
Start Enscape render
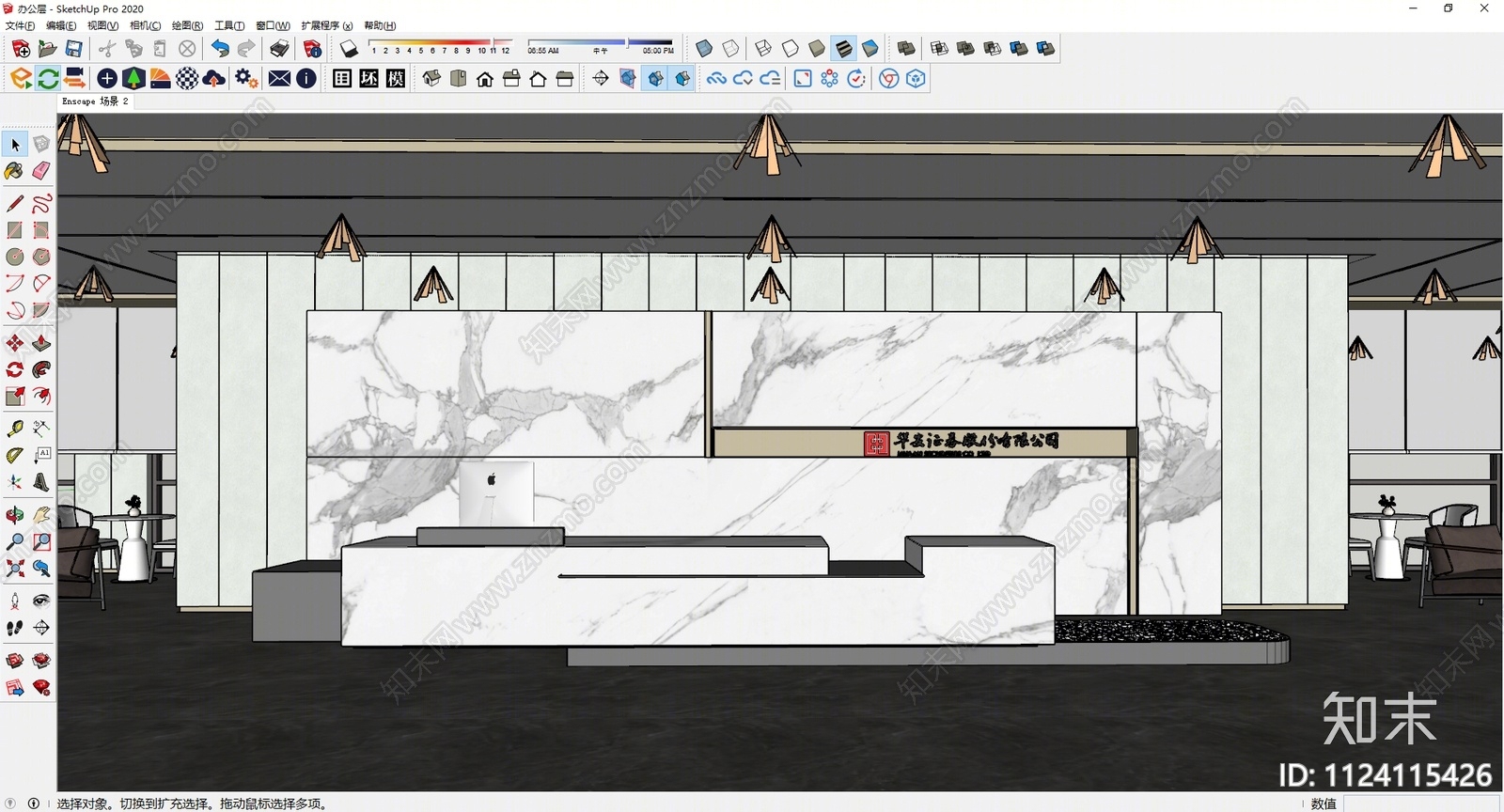(21, 79)
